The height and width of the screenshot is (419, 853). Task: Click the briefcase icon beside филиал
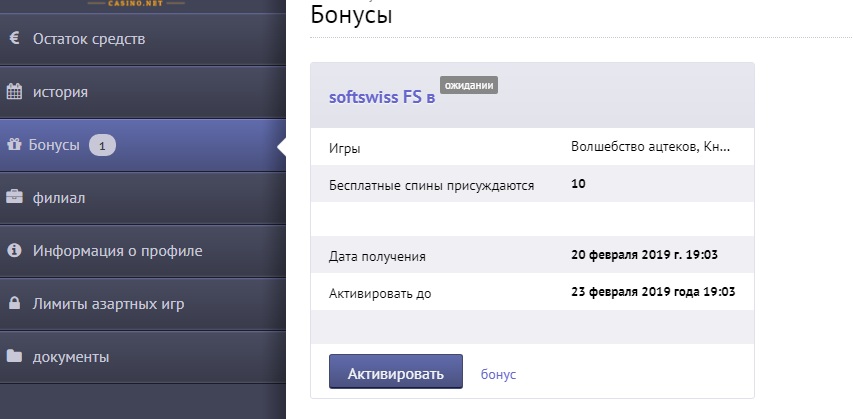coord(14,198)
